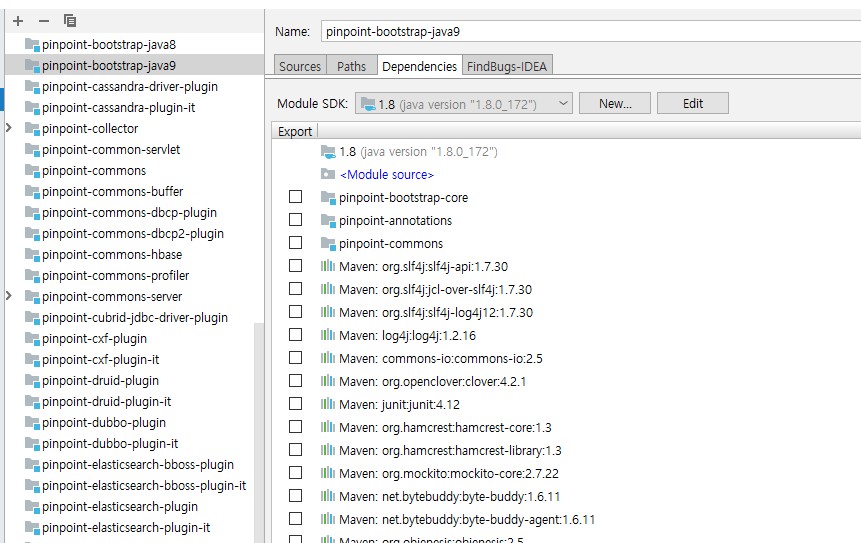Screen dimensions: 861x543
Task: Select the Dependencies tab
Action: pos(420,66)
